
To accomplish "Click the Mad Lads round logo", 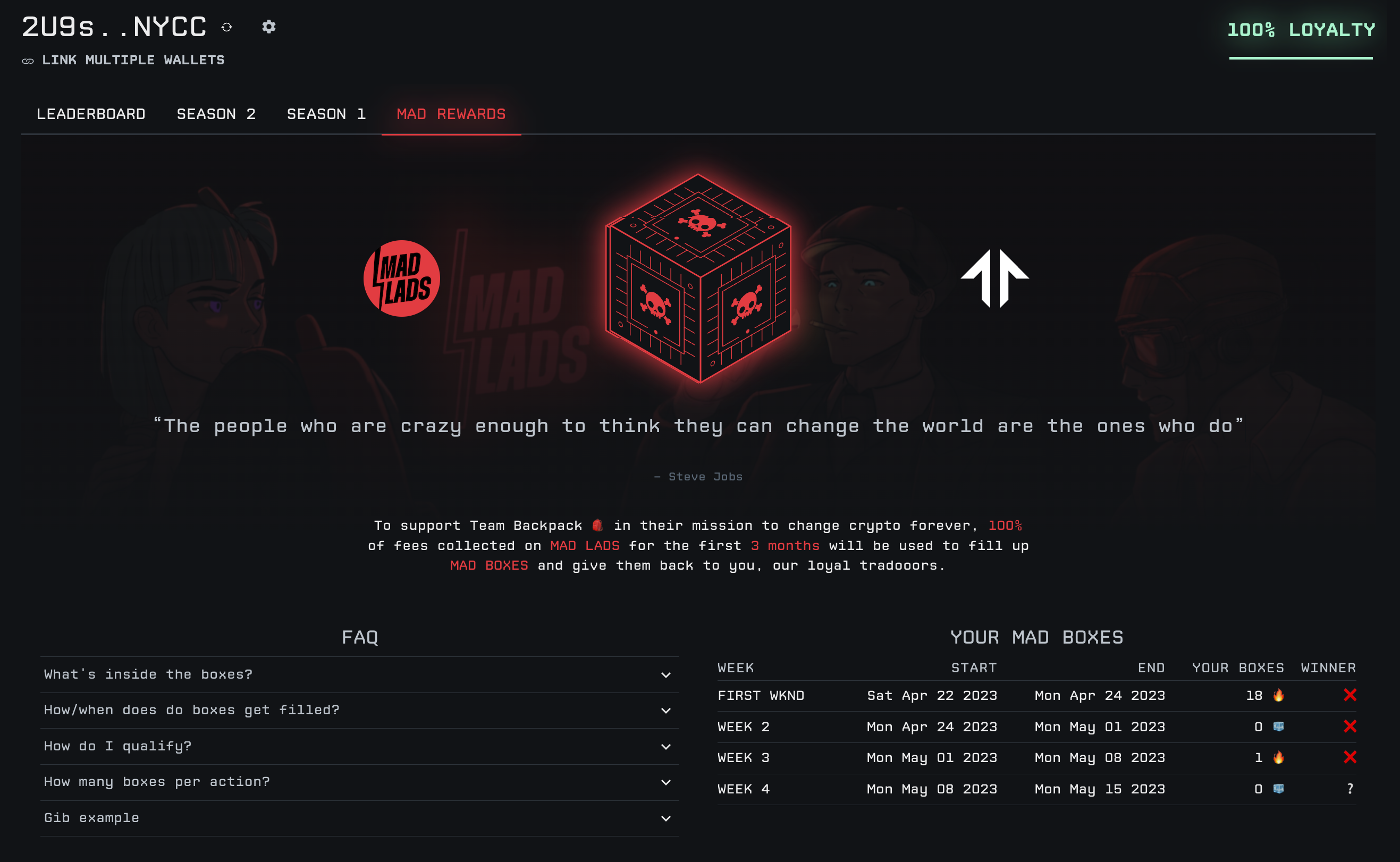I will pos(402,278).
